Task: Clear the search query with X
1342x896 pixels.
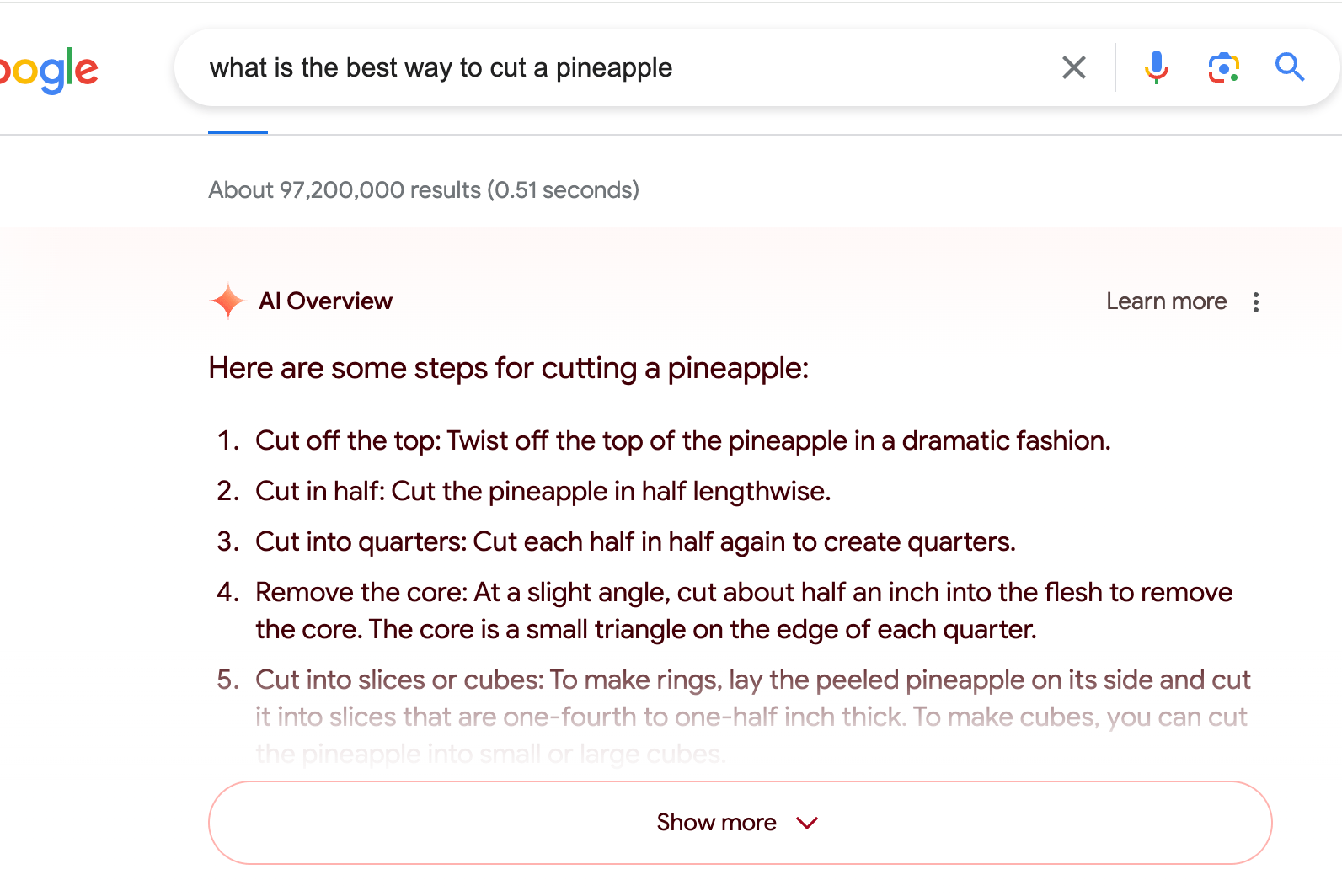Action: click(x=1073, y=67)
